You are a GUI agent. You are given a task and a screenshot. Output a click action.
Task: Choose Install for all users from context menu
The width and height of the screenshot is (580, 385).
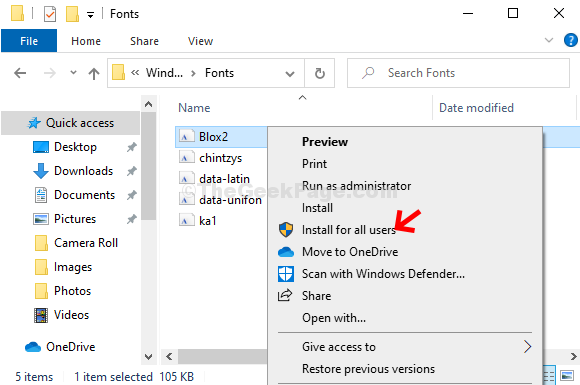click(x=348, y=230)
